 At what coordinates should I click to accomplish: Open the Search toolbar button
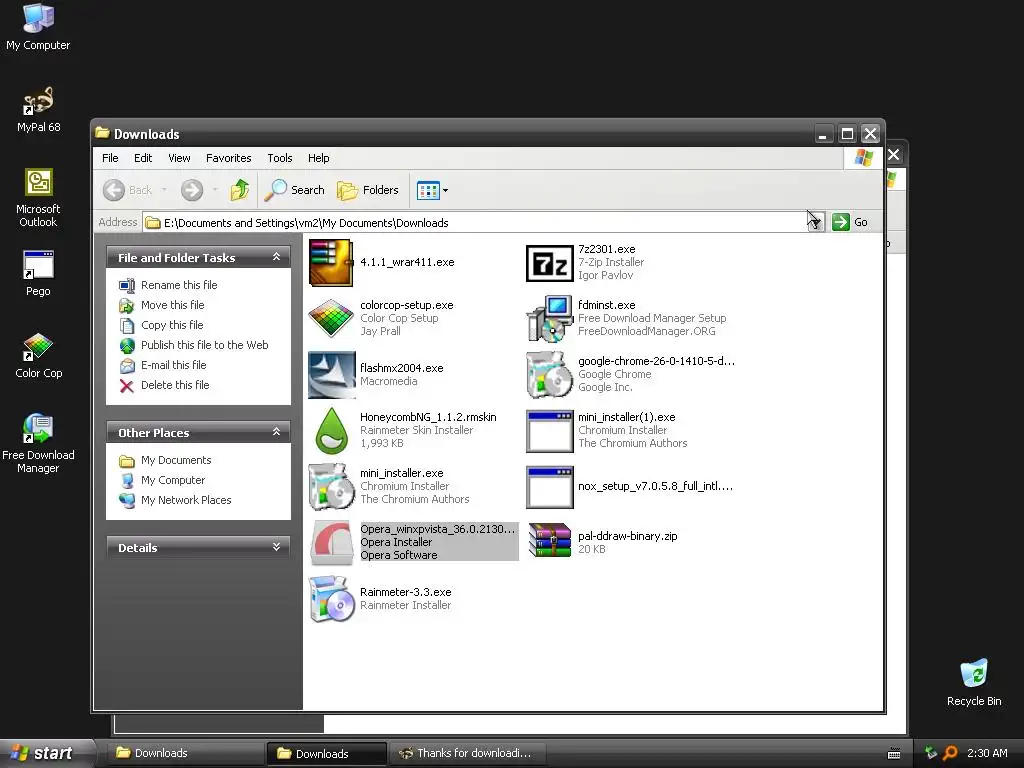[x=295, y=190]
